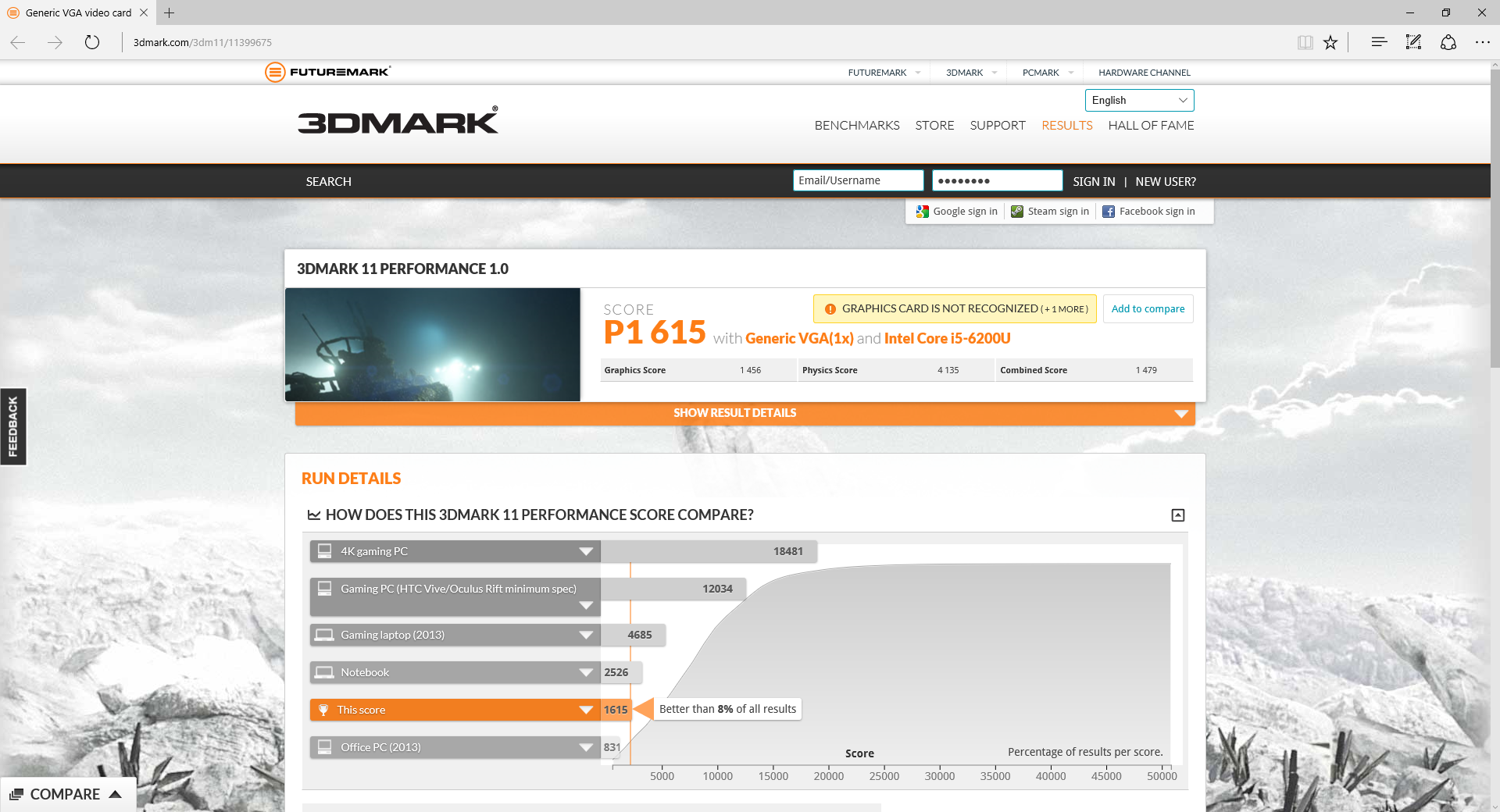The image size is (1500, 812).
Task: Open the share icon
Action: (x=1448, y=42)
